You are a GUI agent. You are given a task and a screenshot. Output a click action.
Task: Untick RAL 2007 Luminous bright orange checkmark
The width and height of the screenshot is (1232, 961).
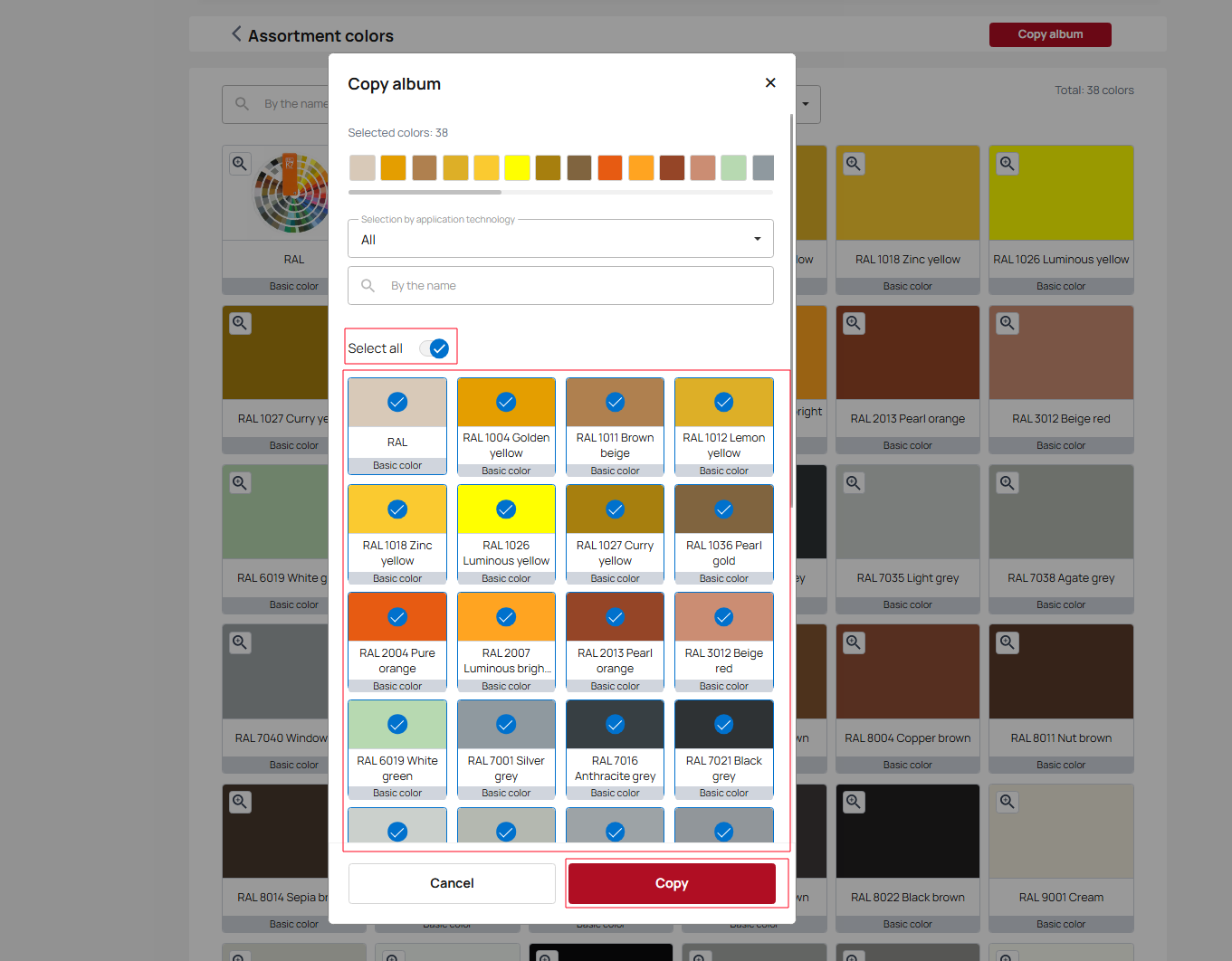point(506,617)
